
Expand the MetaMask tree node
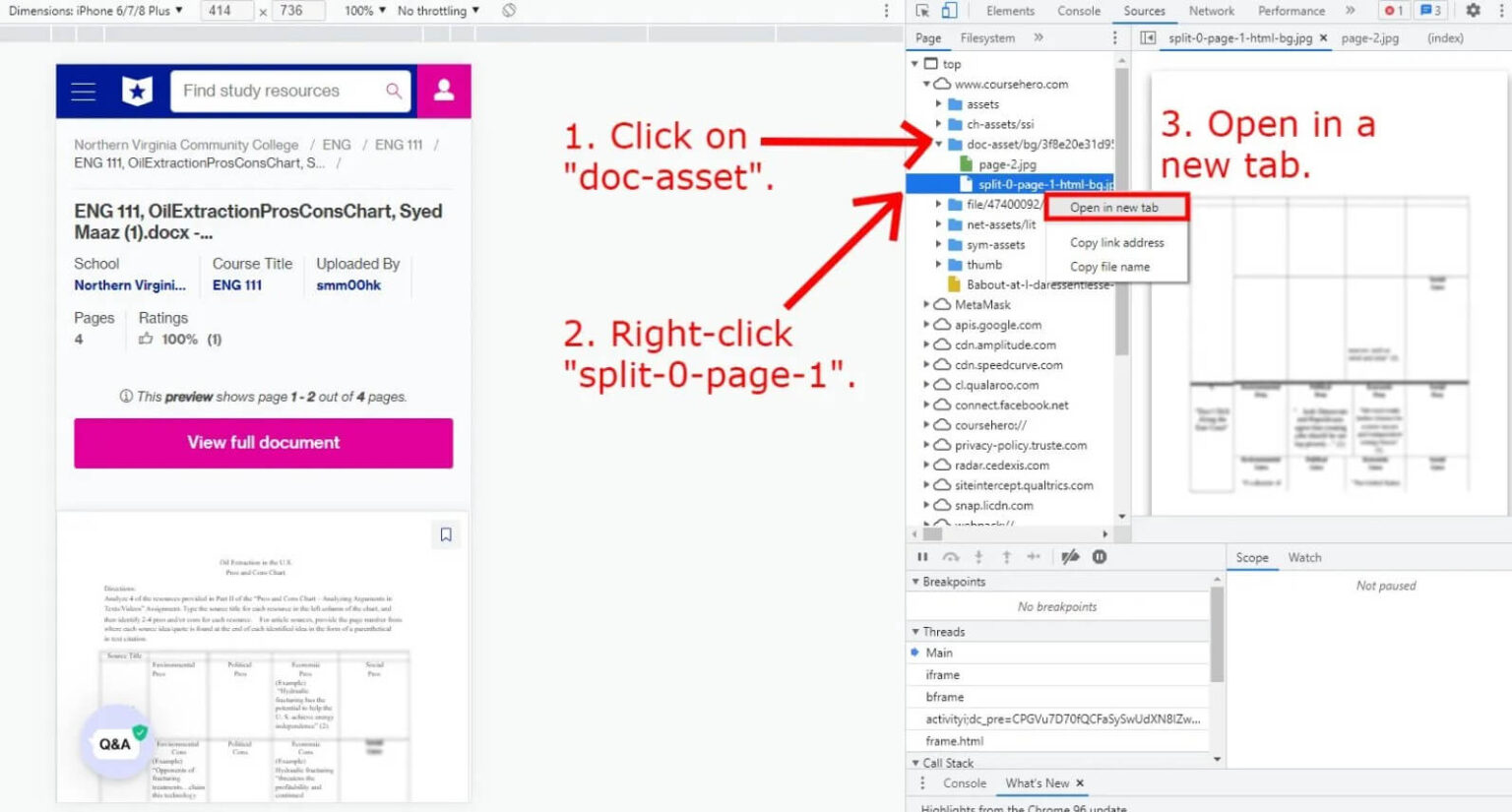coord(926,305)
